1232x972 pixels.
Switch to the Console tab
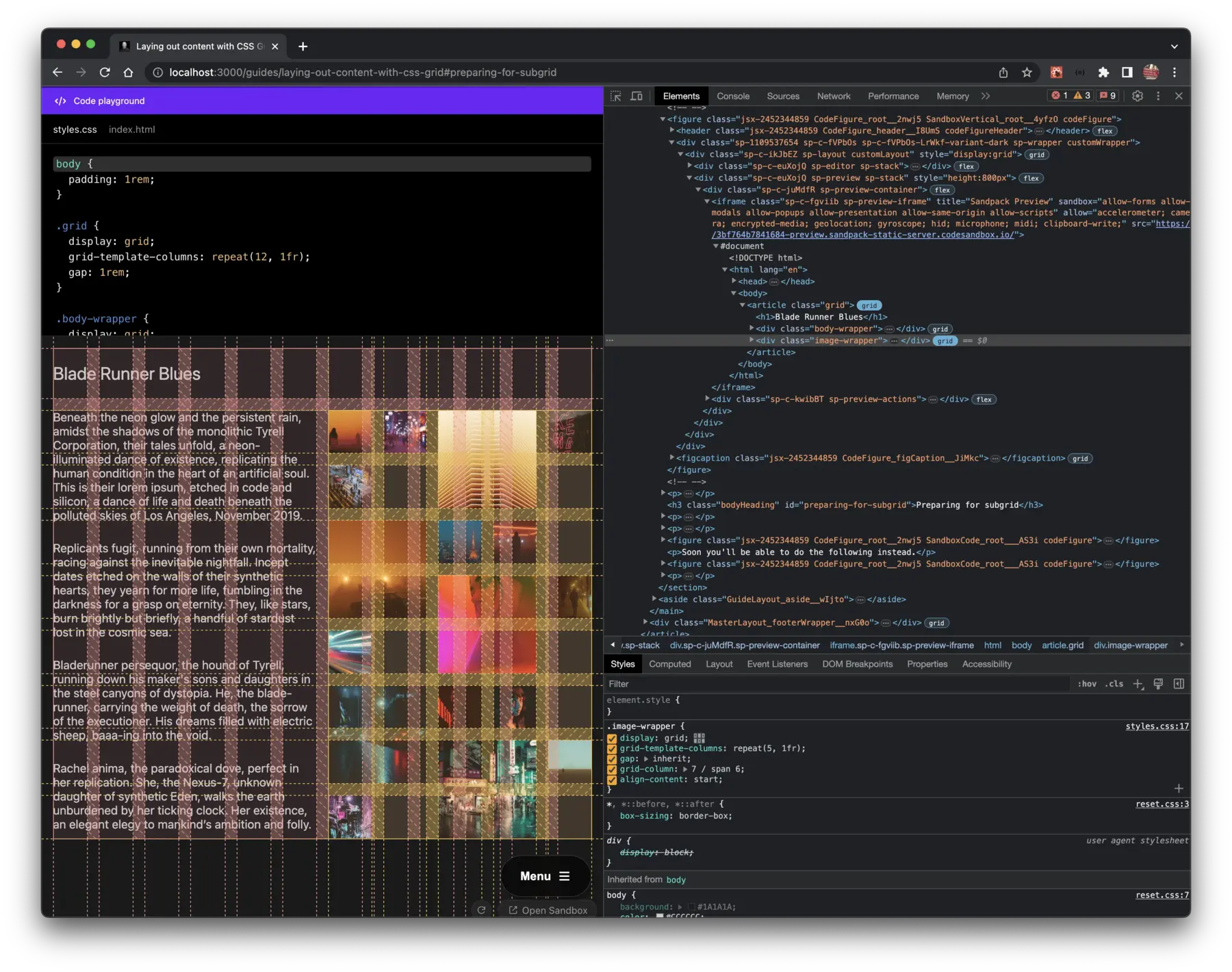click(x=733, y=96)
